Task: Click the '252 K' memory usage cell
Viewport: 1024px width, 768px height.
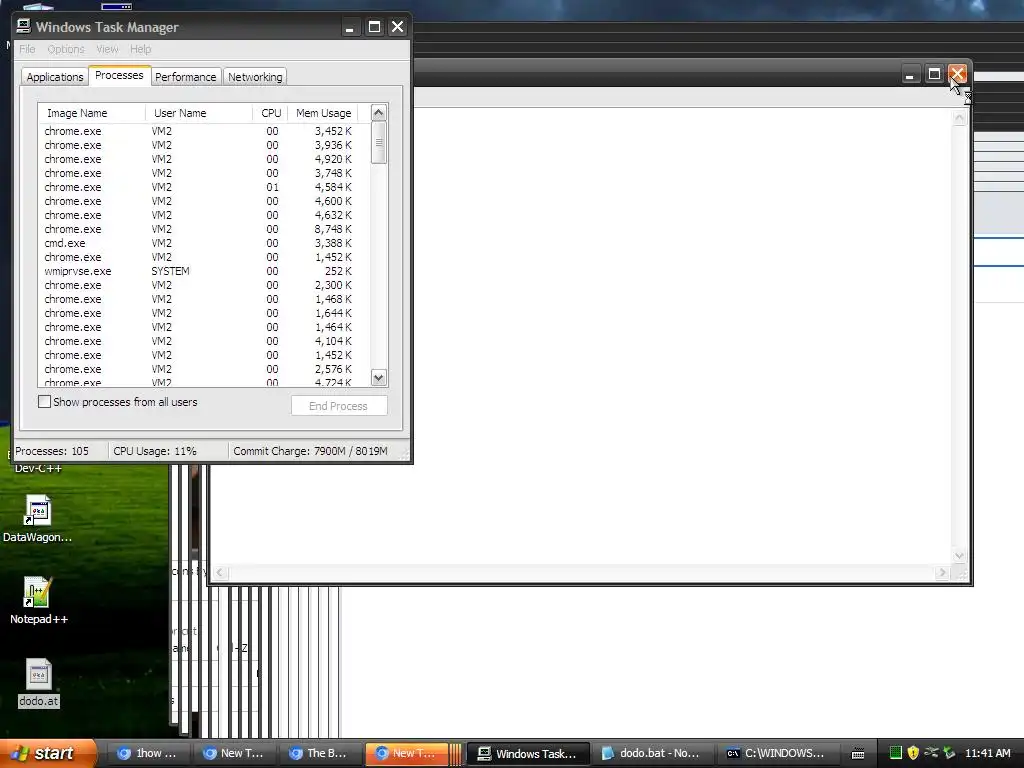Action: point(339,271)
